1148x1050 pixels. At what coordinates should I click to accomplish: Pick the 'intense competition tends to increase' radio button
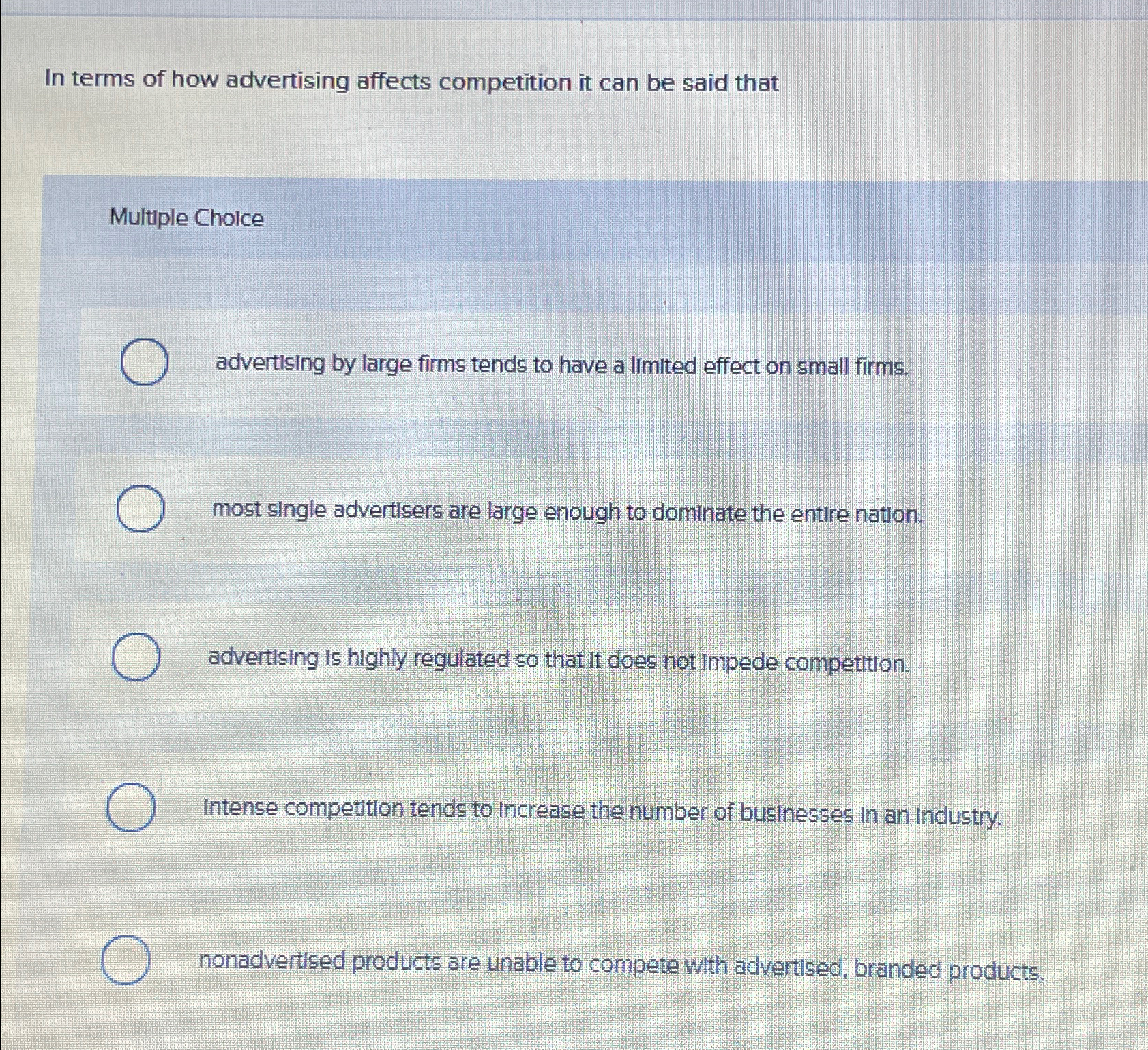[131, 807]
